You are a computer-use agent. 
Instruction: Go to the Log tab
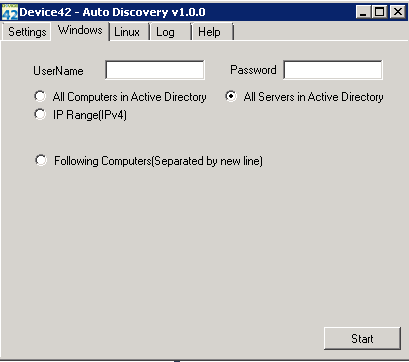tap(170, 32)
